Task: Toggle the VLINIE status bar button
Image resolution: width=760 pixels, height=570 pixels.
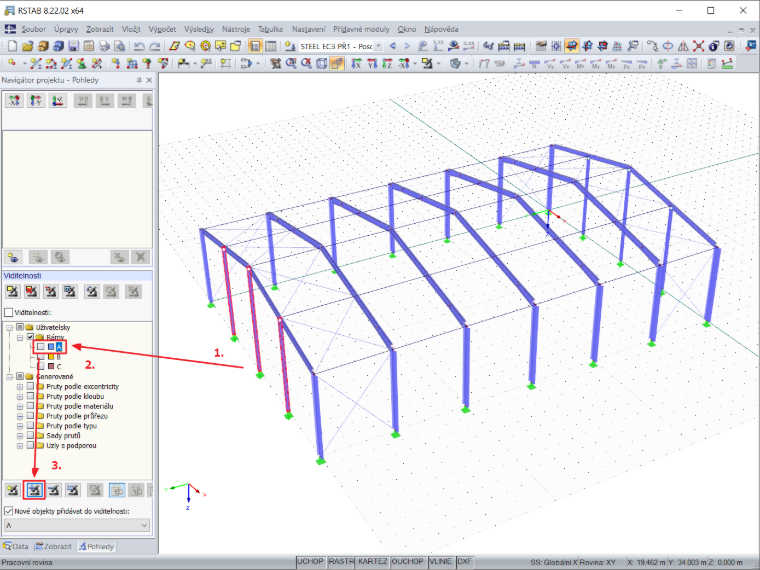Action: 441,561
